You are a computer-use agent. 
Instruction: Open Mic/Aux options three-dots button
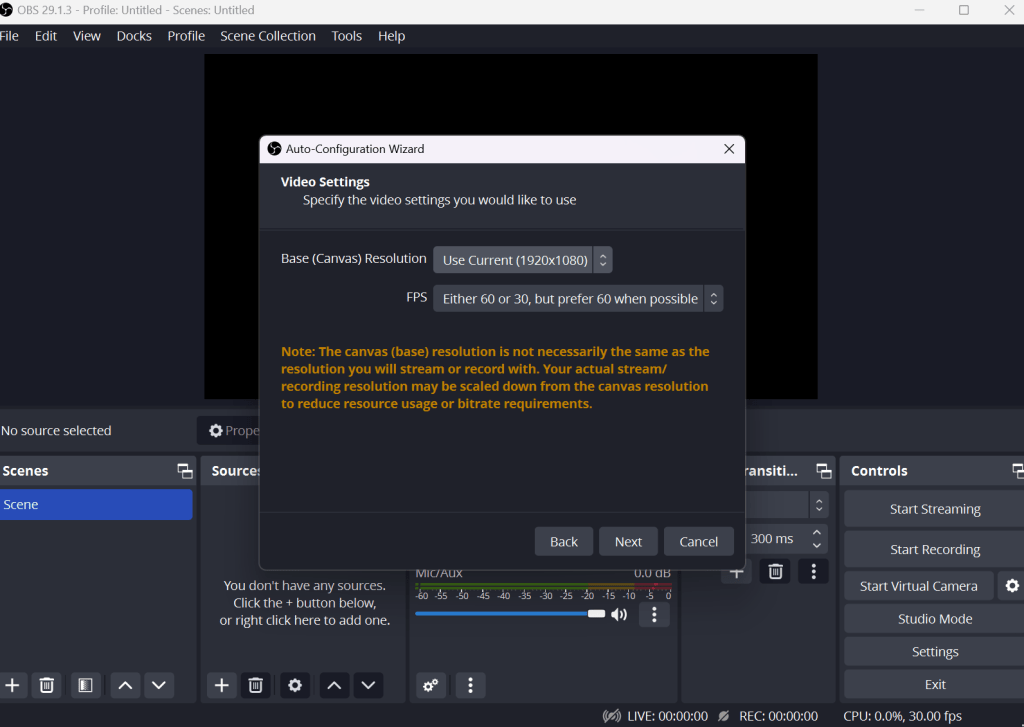click(x=654, y=614)
